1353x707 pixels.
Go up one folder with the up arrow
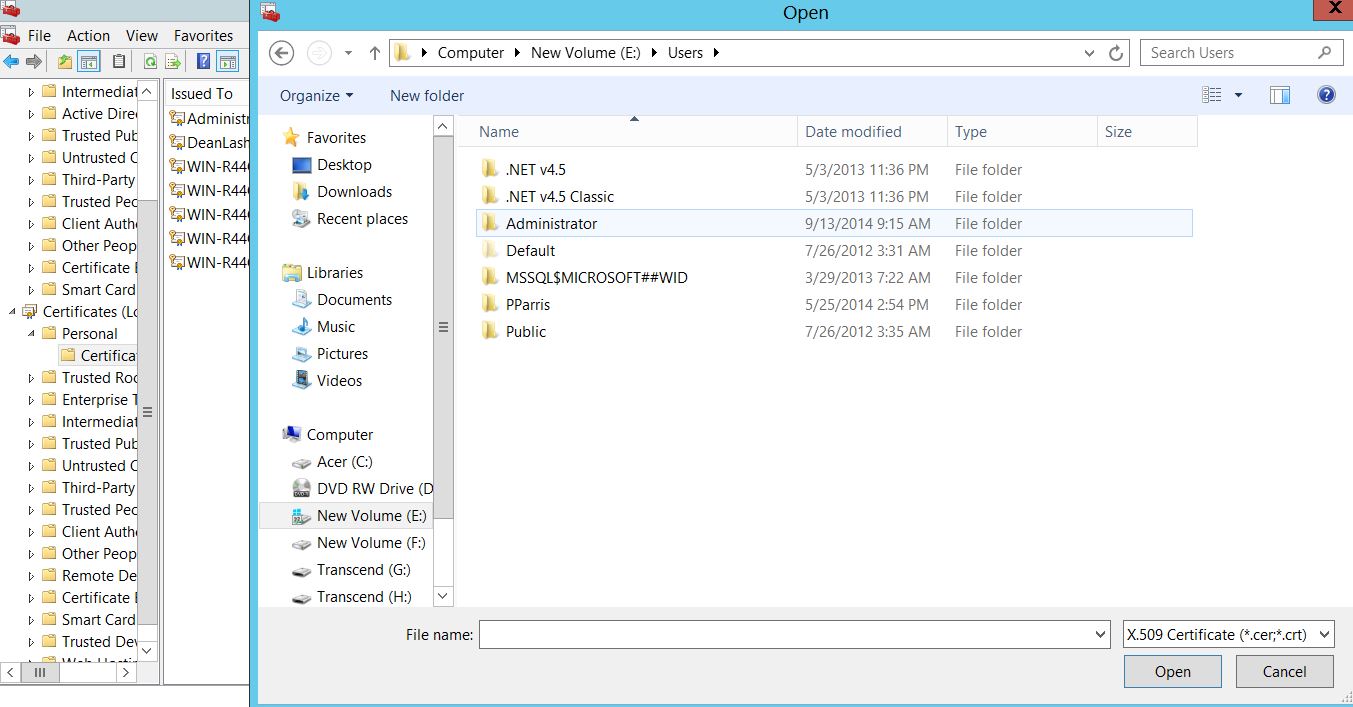tap(375, 53)
